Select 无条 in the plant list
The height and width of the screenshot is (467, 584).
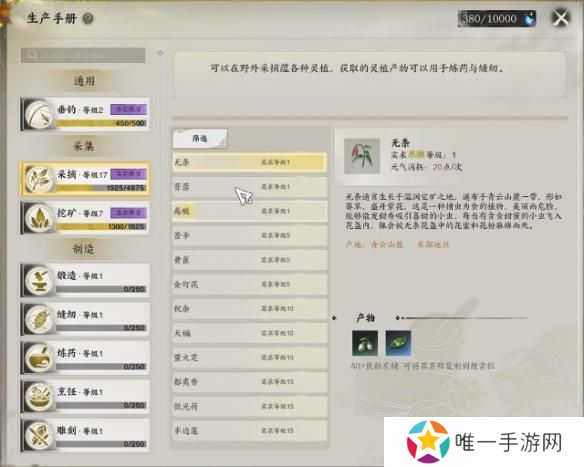[249, 162]
